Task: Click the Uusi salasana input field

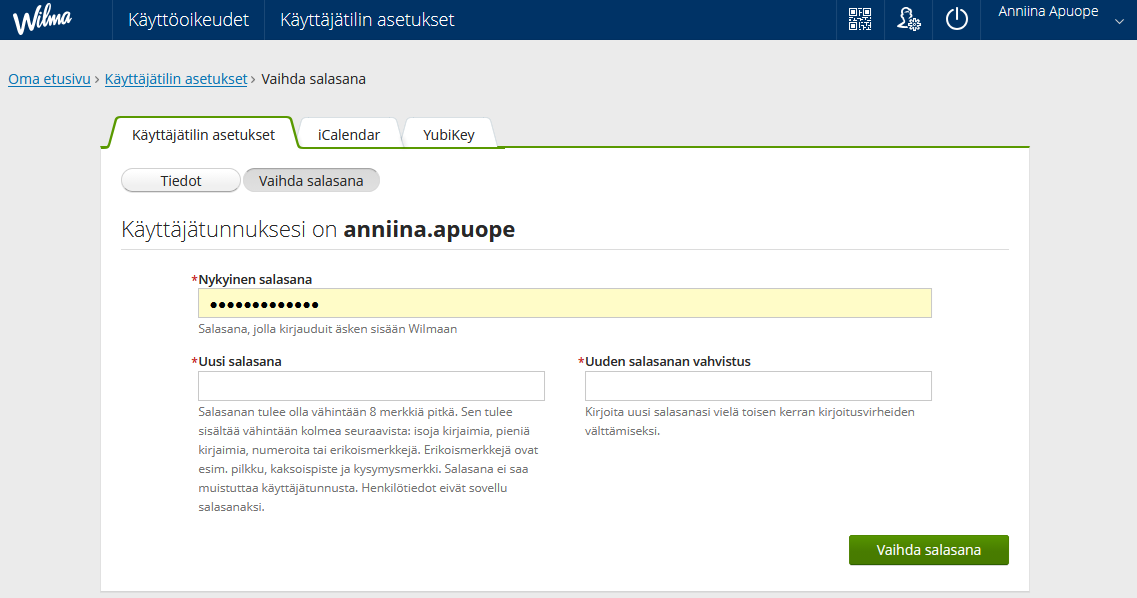Action: (371, 386)
